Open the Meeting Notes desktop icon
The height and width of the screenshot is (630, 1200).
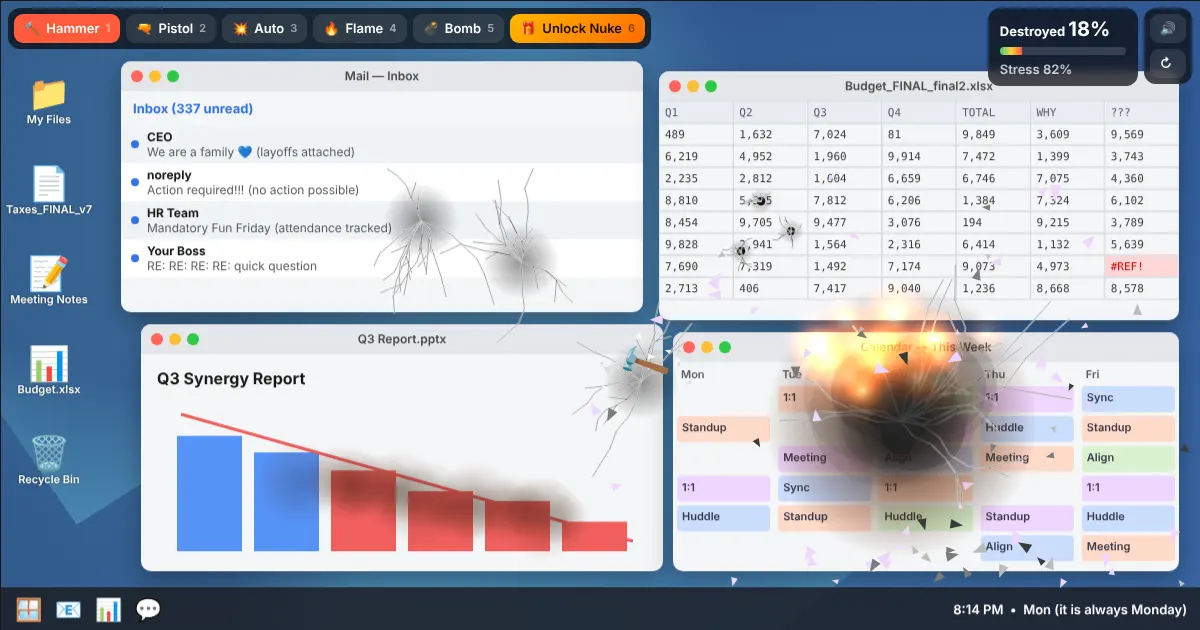point(49,281)
